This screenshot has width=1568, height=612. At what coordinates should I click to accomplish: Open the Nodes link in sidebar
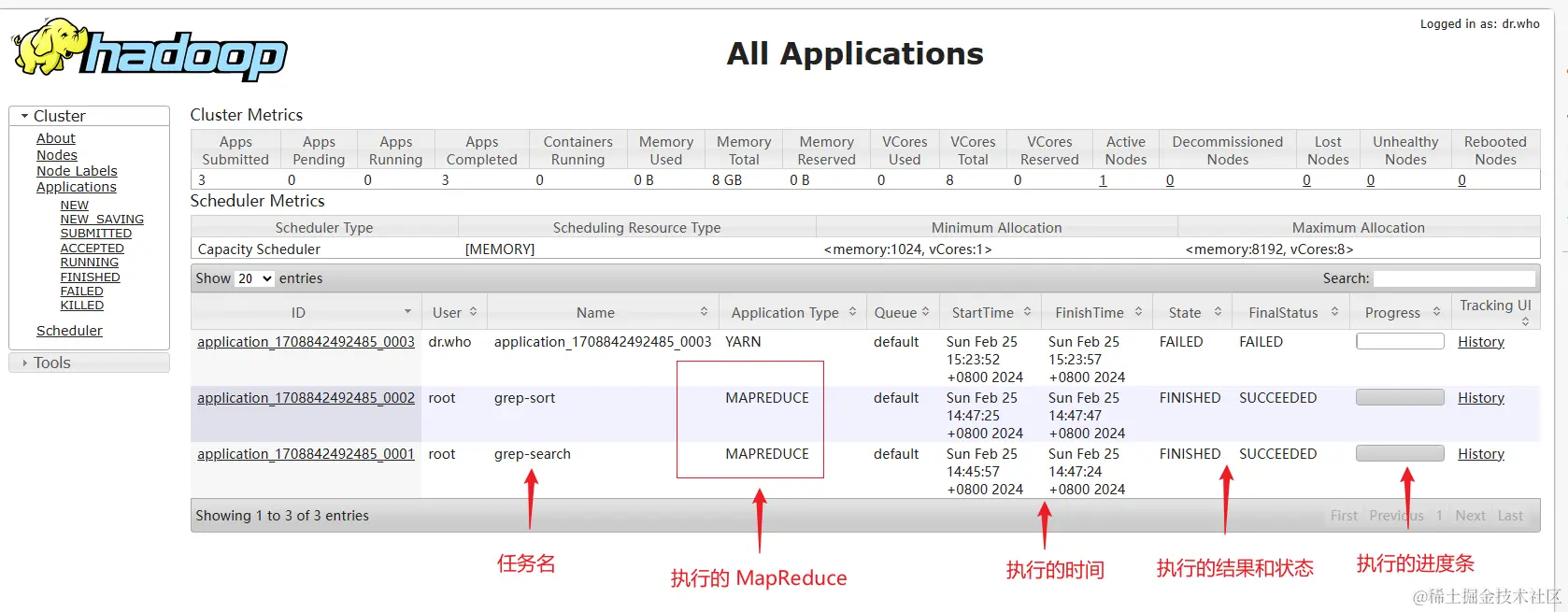(x=57, y=155)
